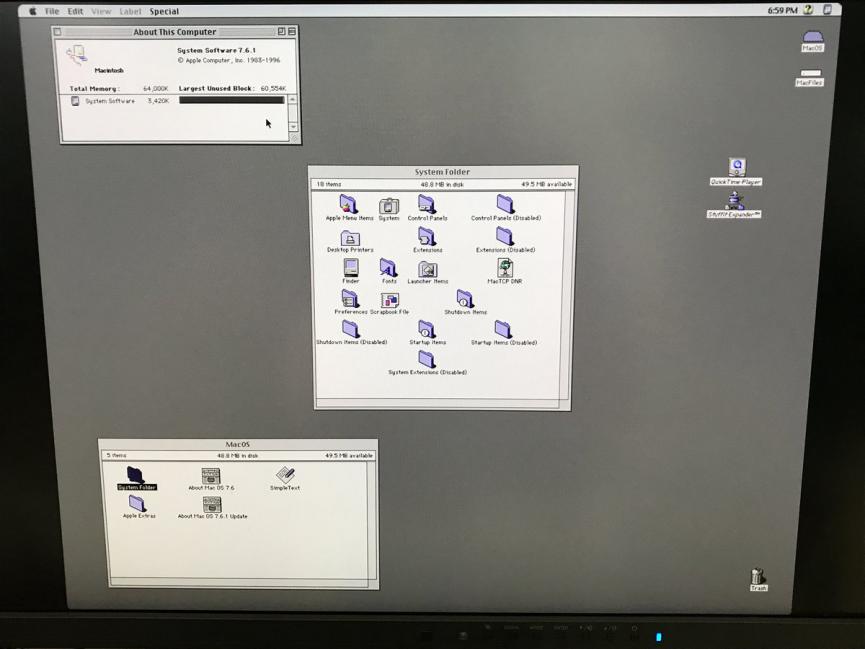Select the Finder icon in System Folder
The width and height of the screenshot is (865, 649).
(351, 268)
